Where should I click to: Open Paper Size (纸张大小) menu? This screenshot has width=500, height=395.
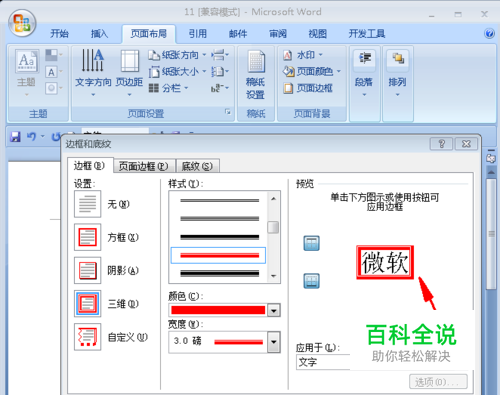[177, 71]
